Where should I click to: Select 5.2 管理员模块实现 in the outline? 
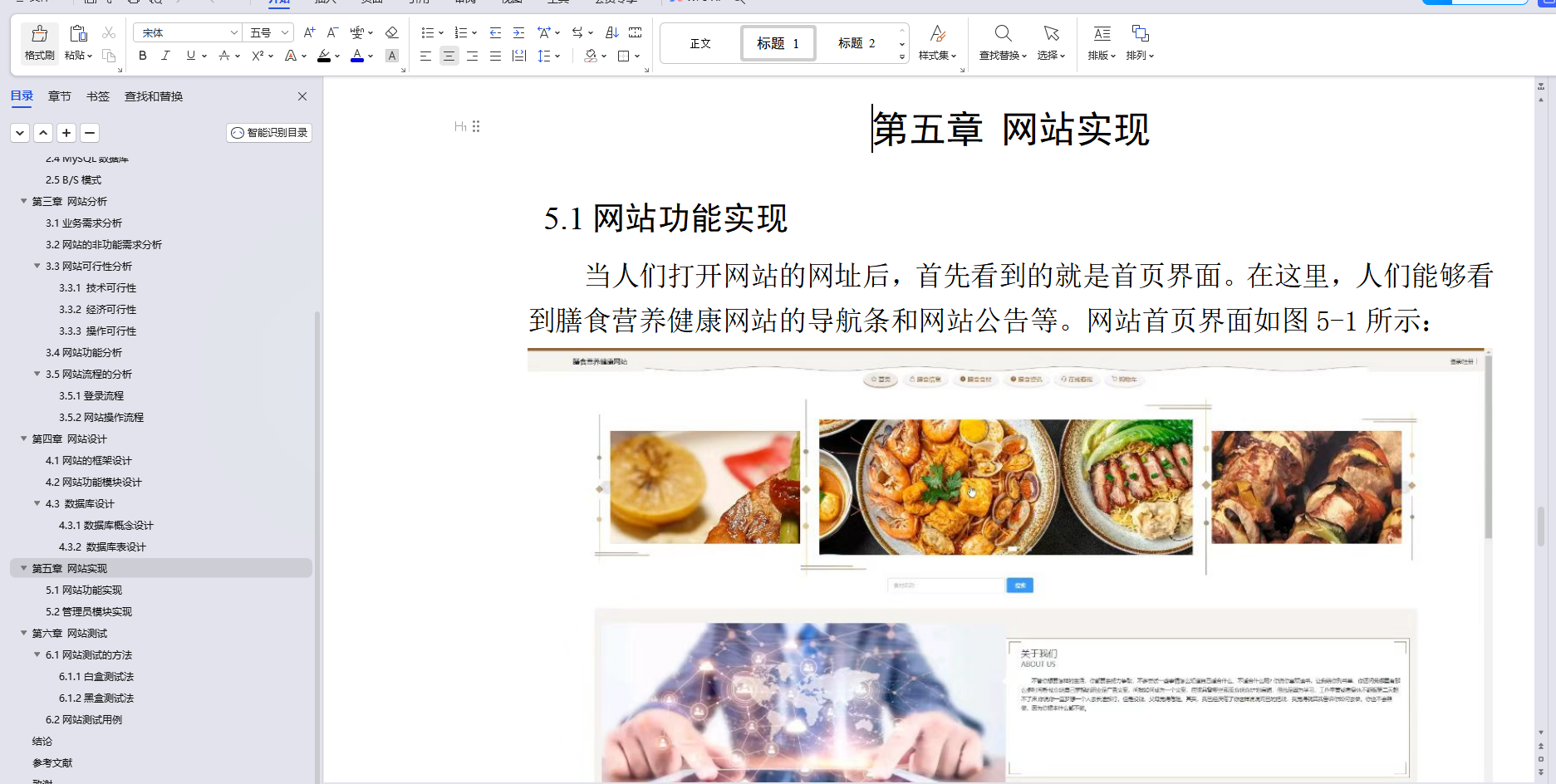(89, 611)
